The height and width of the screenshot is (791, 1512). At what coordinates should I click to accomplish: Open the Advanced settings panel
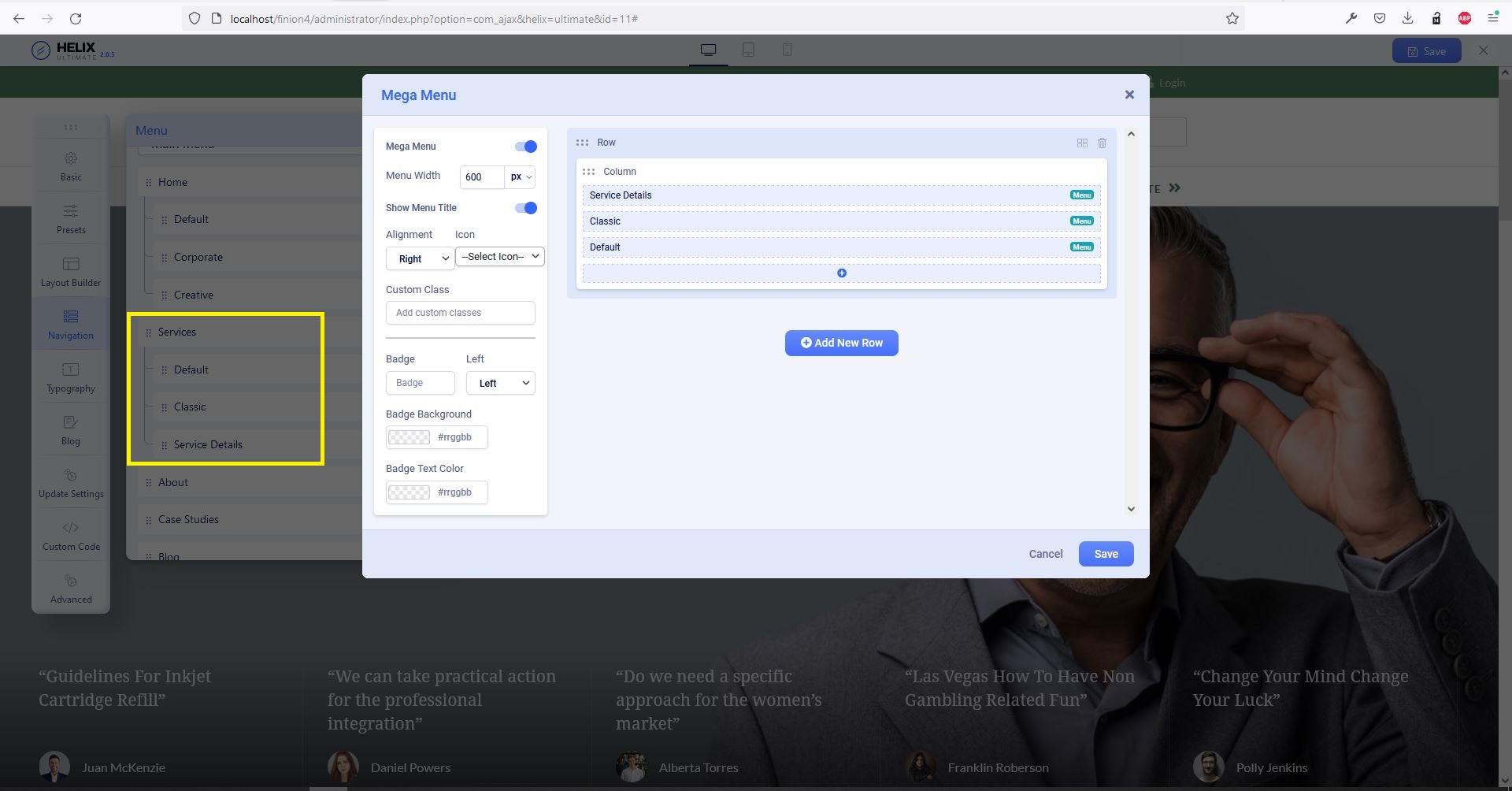70,587
